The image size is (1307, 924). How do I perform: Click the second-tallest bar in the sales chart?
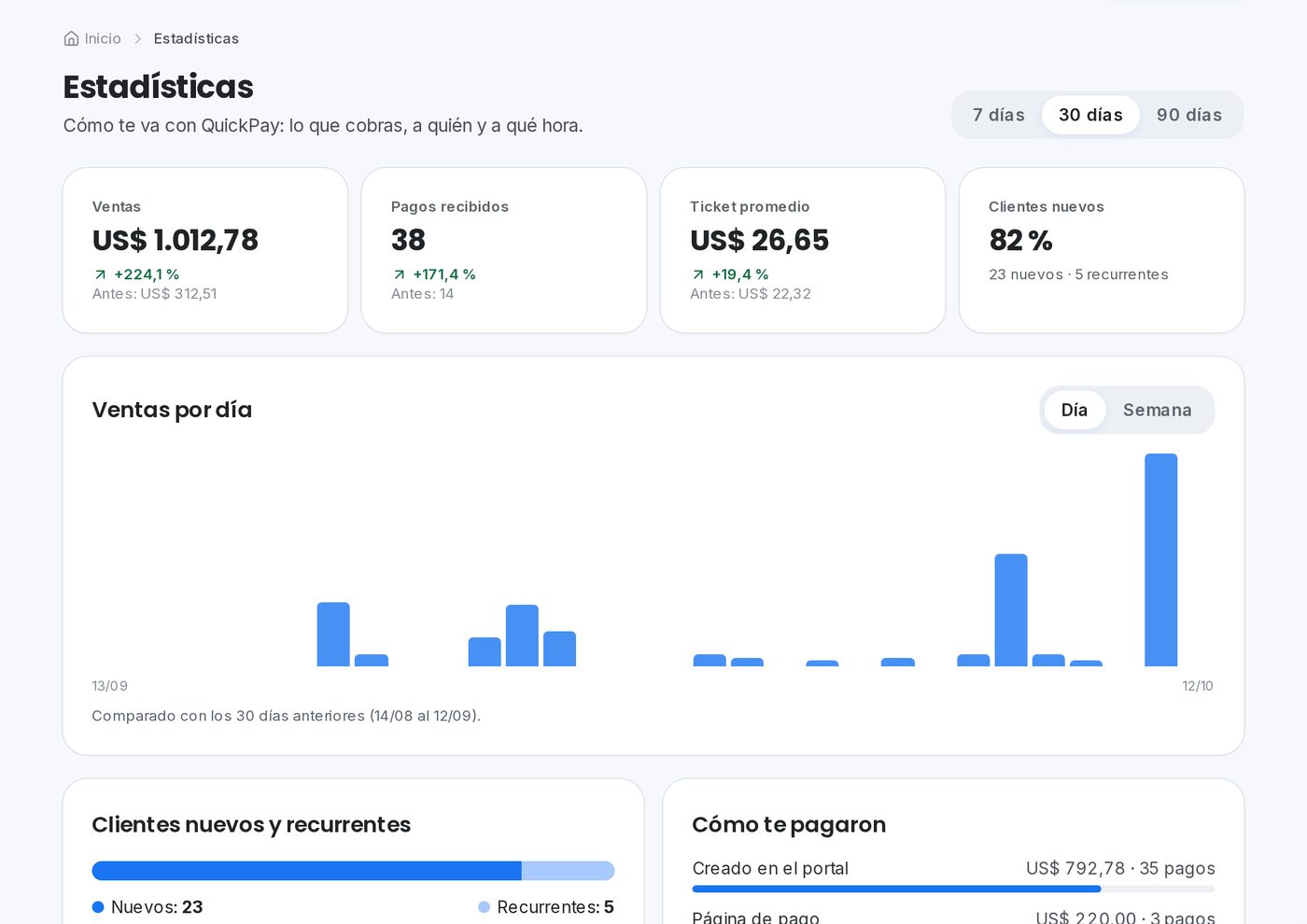1011,610
